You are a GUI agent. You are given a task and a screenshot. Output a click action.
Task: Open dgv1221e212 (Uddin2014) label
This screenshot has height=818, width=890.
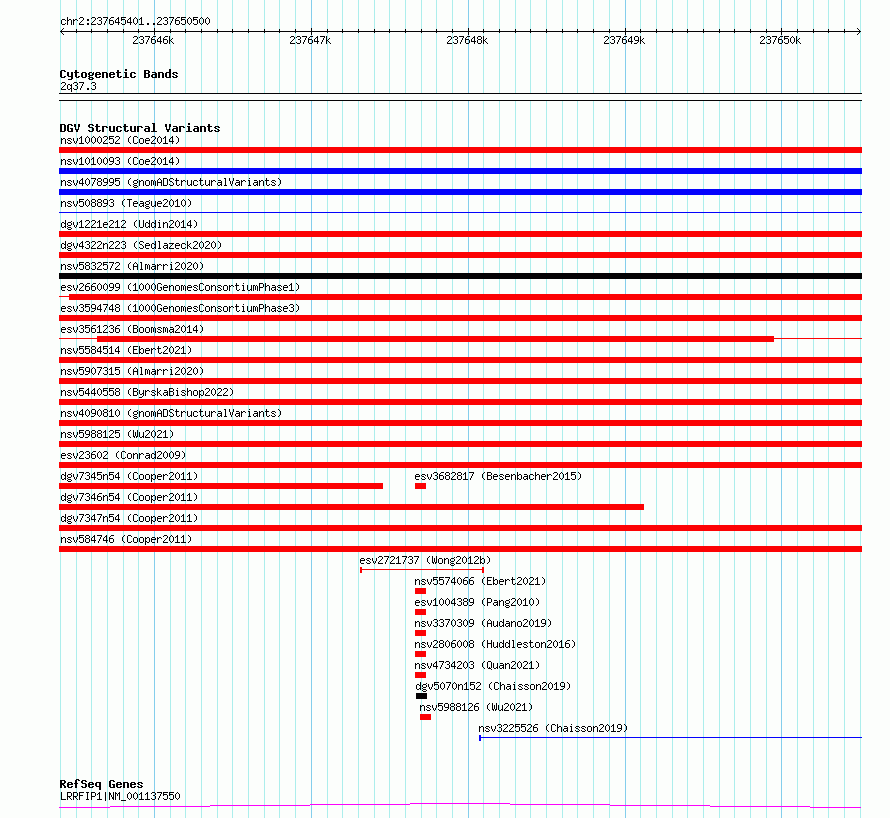tap(129, 224)
